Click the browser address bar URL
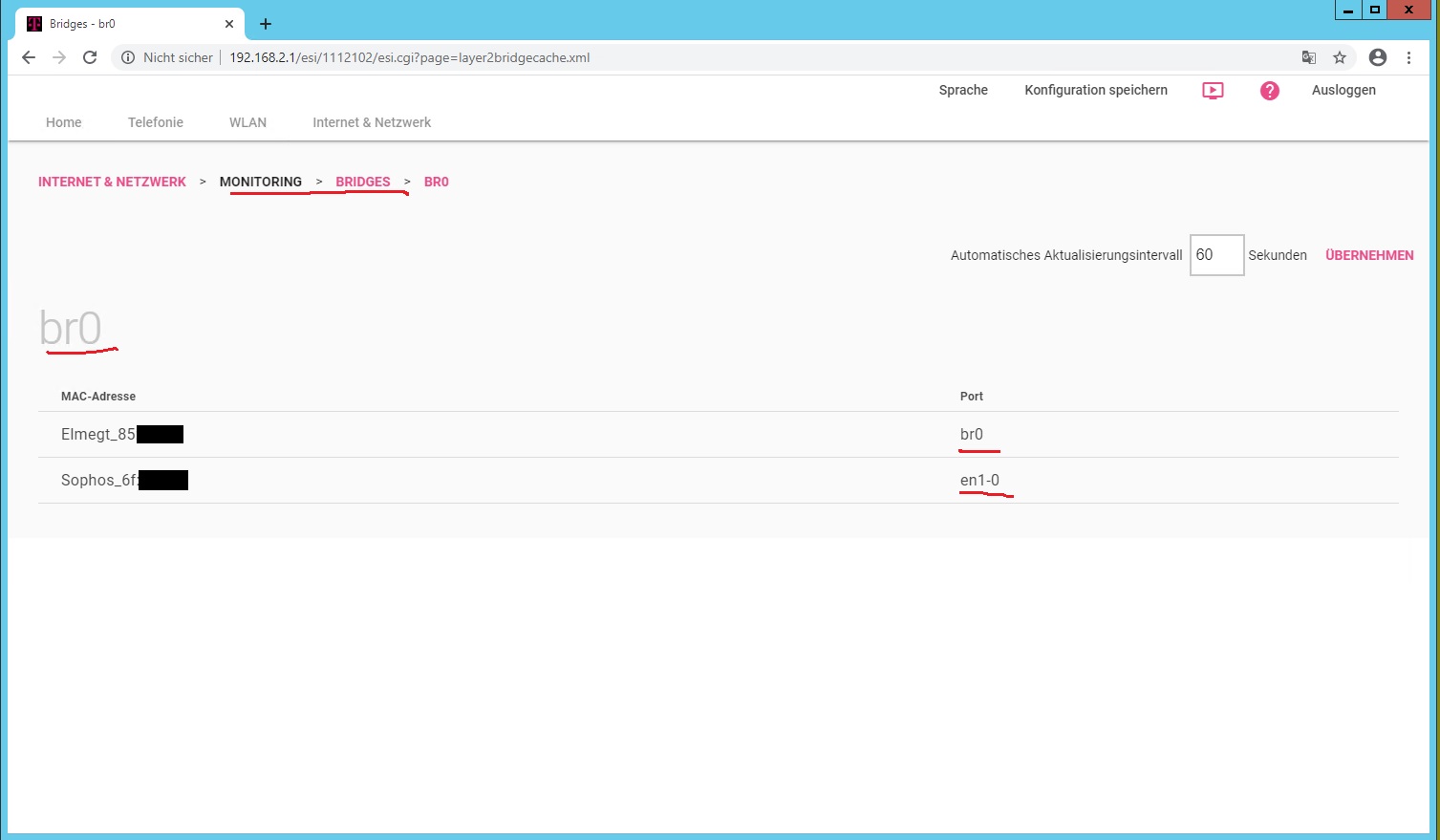The height and width of the screenshot is (840, 1440). coord(409,57)
